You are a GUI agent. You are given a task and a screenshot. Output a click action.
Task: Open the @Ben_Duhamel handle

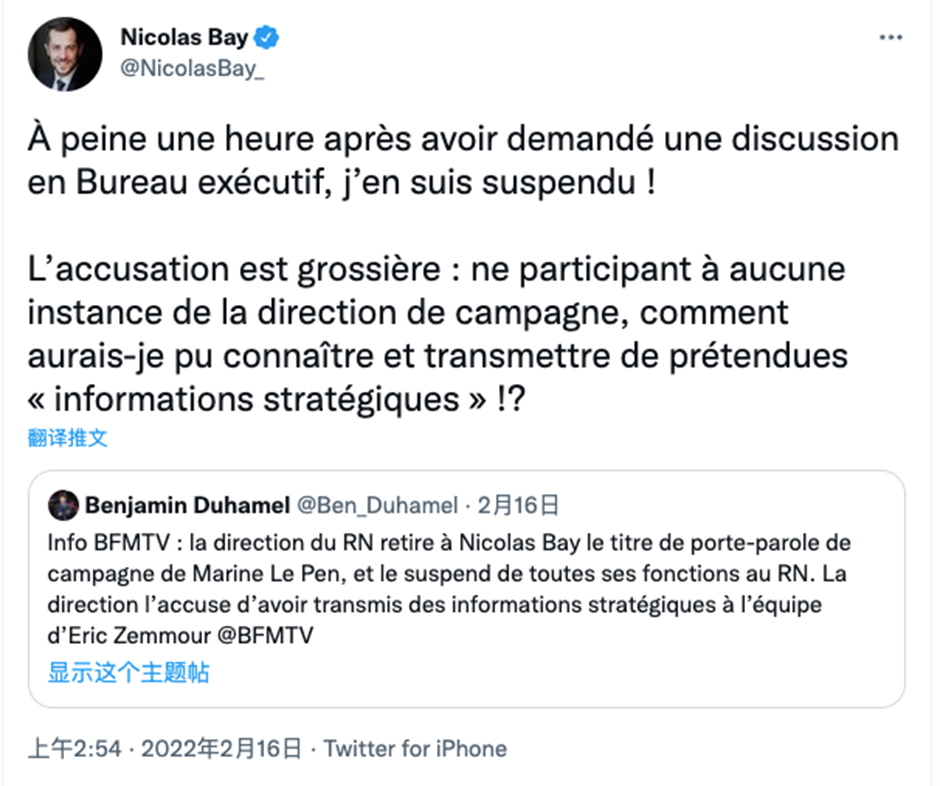pos(378,505)
